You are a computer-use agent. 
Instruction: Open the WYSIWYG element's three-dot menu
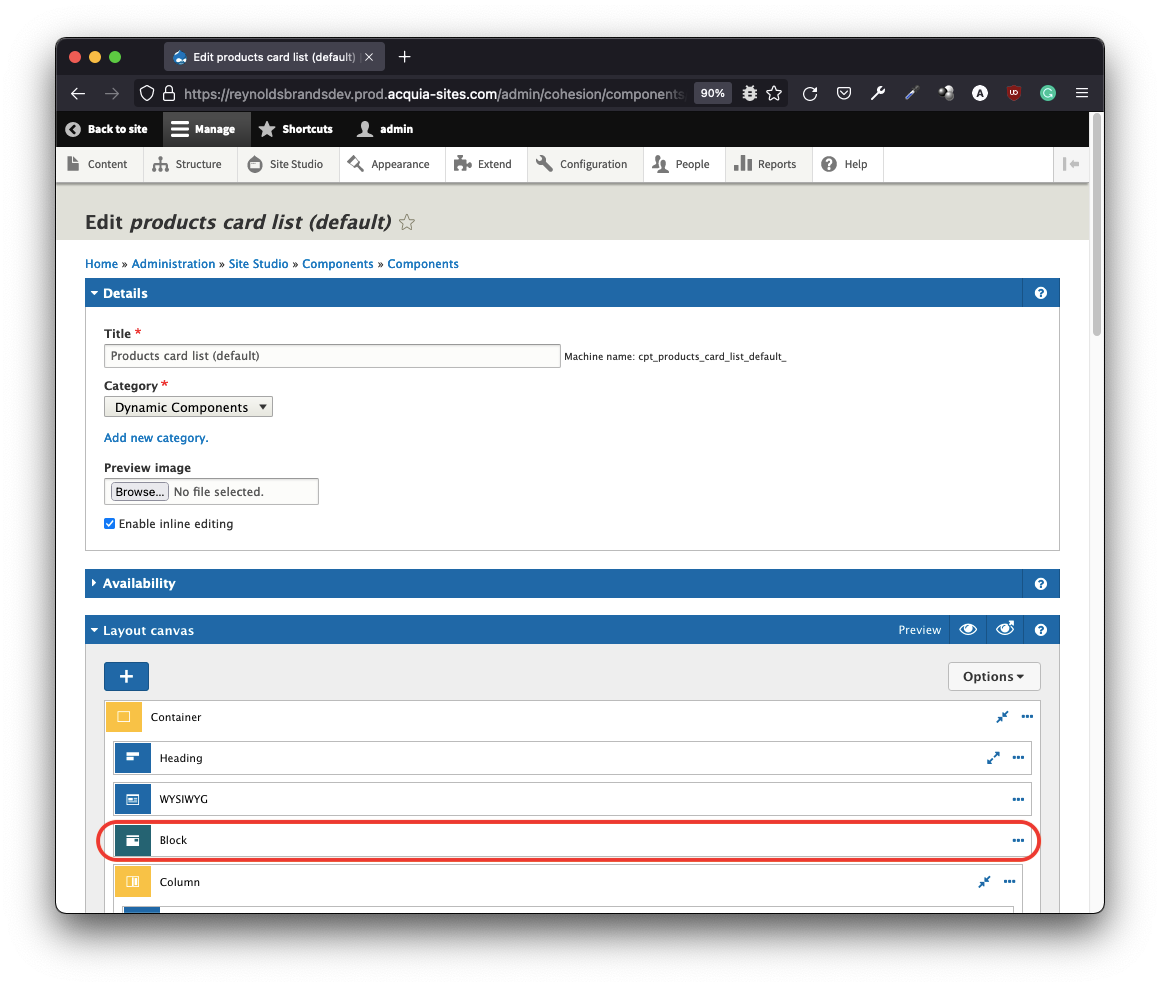pyautogui.click(x=1018, y=799)
